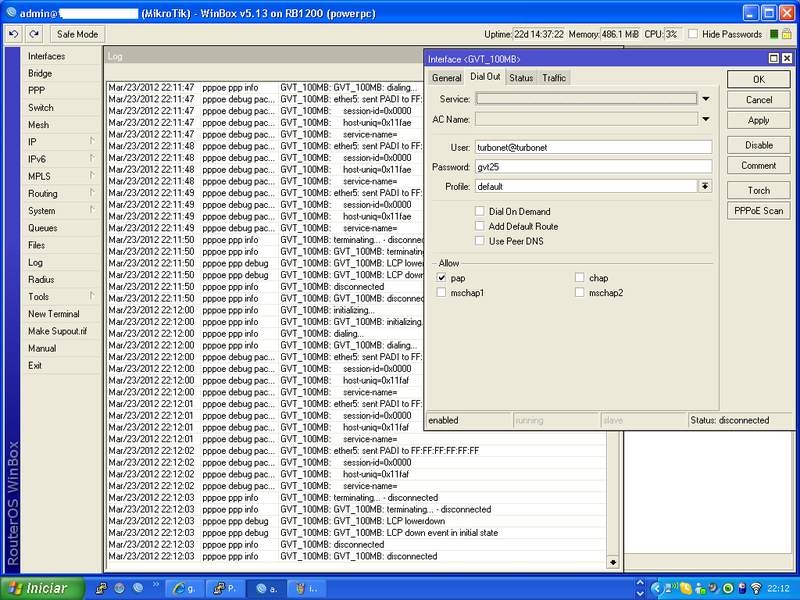
Task: Click the yellow shield tray icon
Action: click(686, 588)
